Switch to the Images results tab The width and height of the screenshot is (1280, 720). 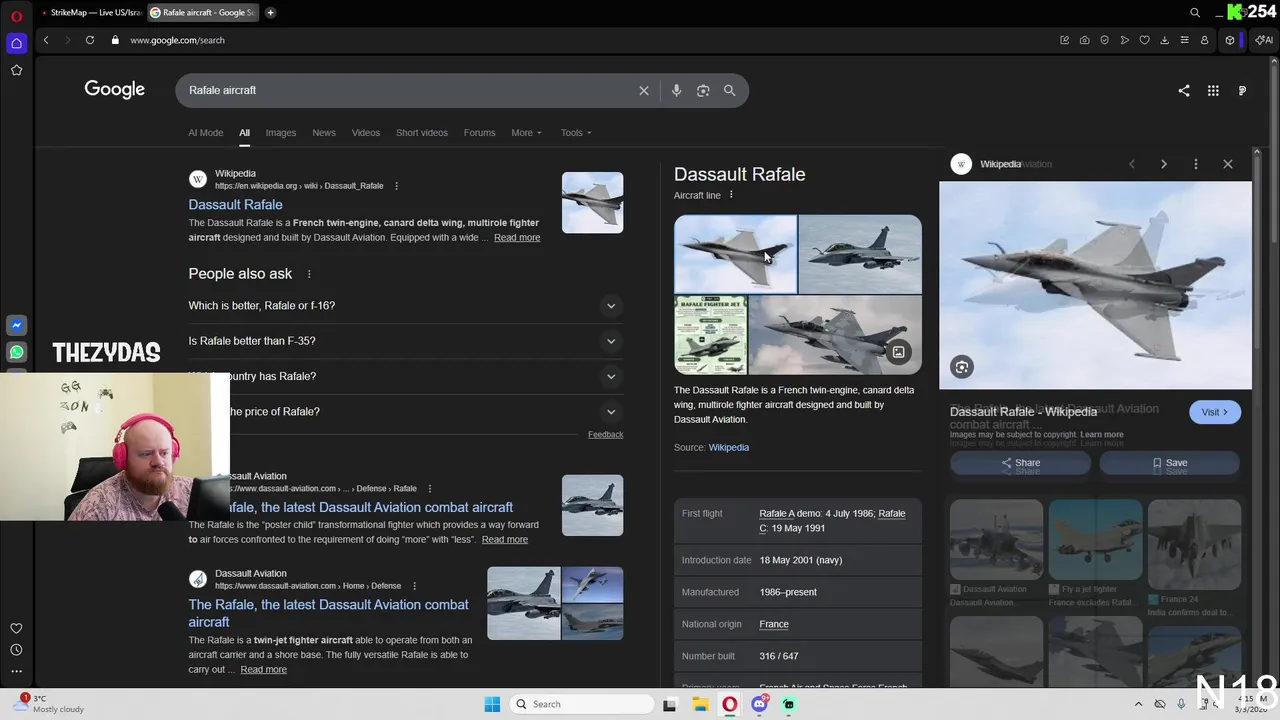pyautogui.click(x=281, y=133)
